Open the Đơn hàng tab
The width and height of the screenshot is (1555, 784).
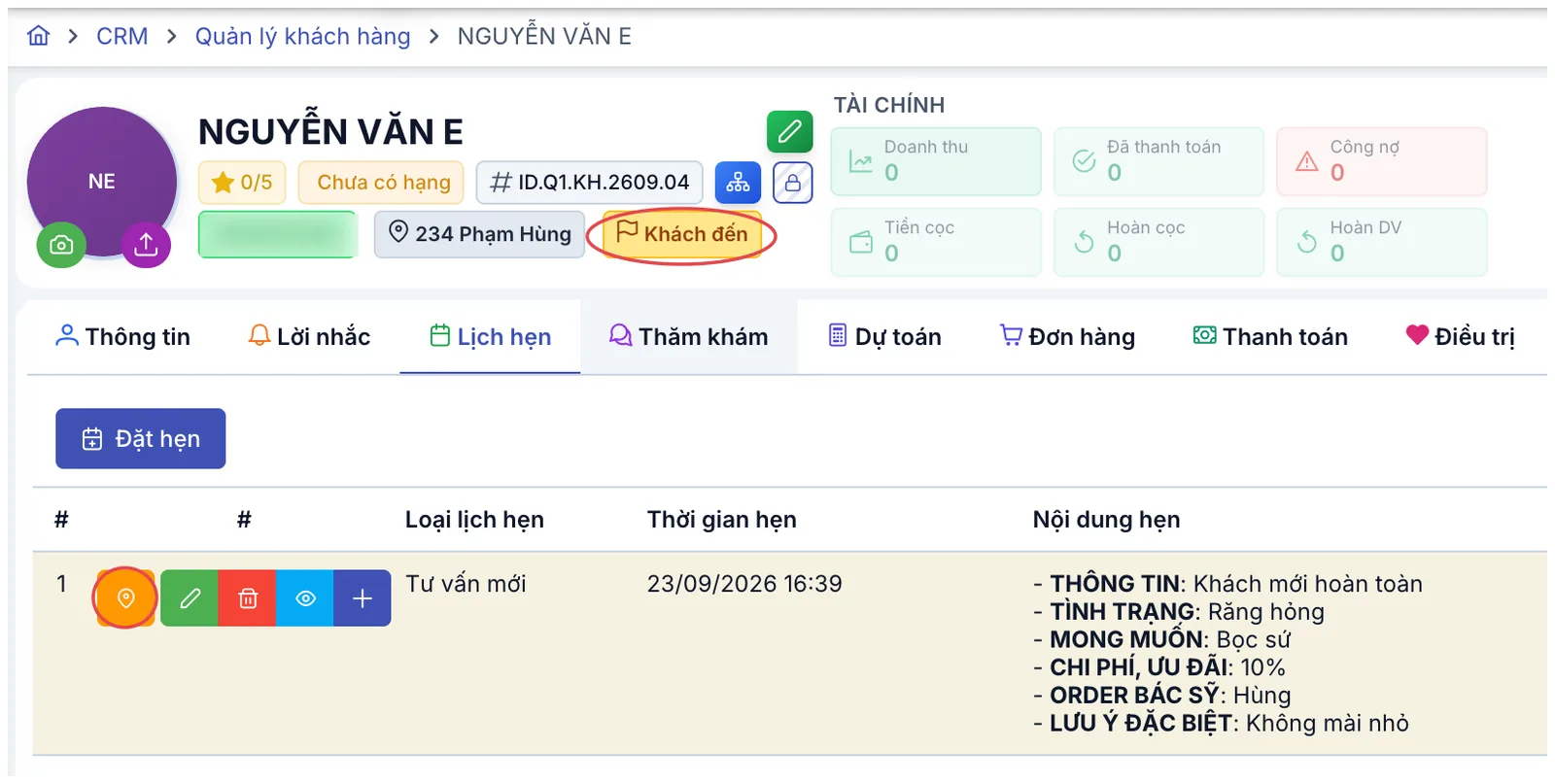coord(1067,337)
